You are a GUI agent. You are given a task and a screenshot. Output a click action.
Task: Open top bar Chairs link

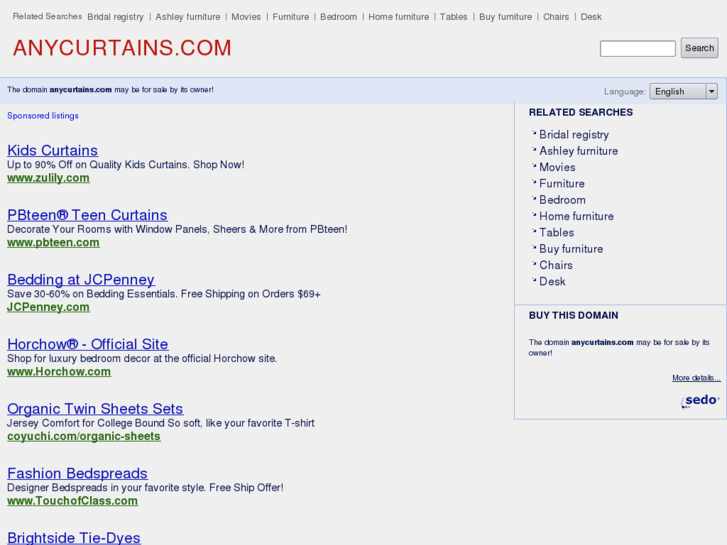[x=556, y=17]
